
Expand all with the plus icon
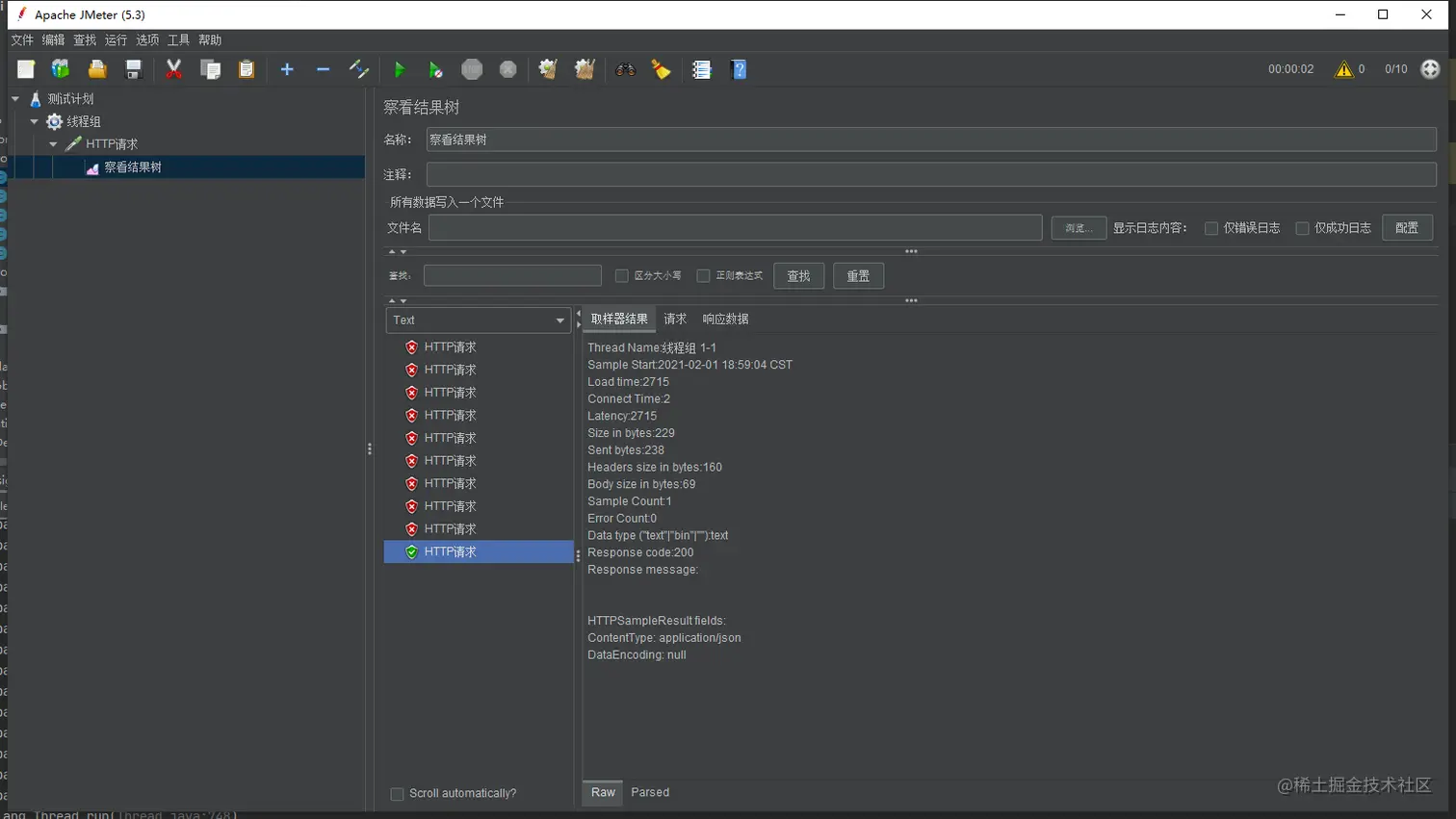point(287,69)
